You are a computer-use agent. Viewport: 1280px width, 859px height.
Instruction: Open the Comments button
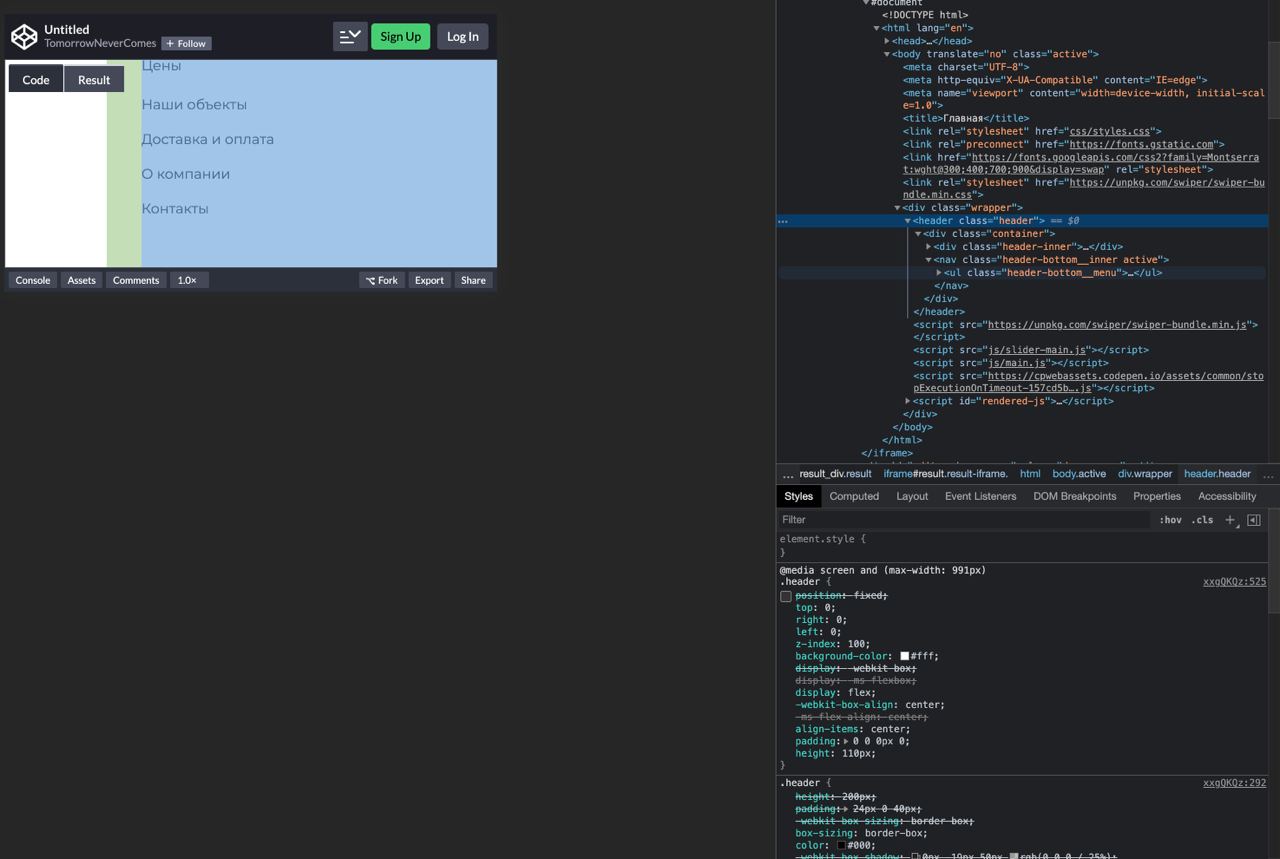click(136, 280)
